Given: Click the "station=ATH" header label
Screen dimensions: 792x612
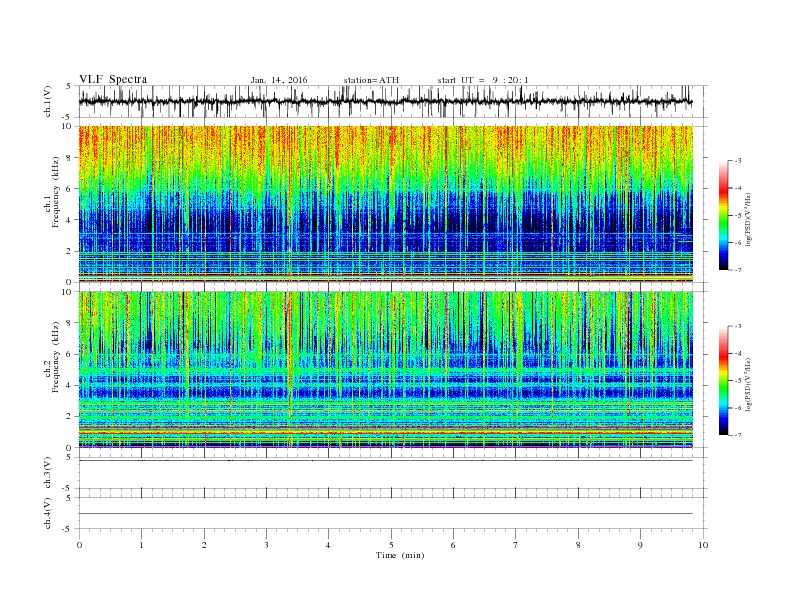Looking at the screenshot, I should (x=371, y=80).
